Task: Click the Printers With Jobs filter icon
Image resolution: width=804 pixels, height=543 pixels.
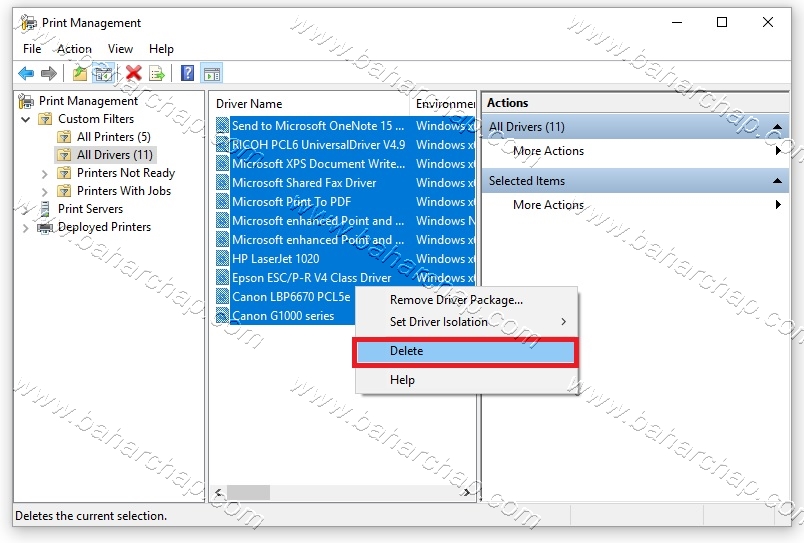Action: point(64,191)
